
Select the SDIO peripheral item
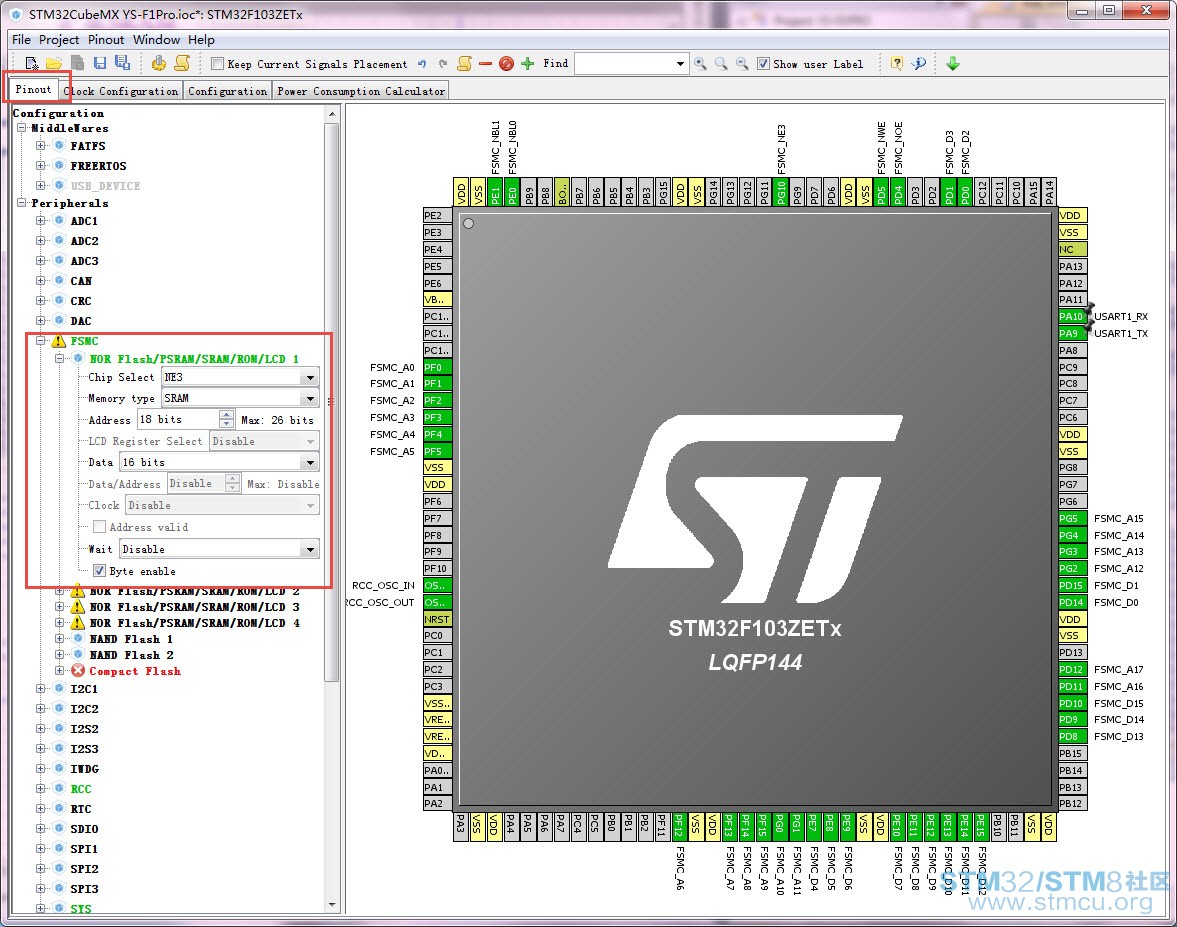[84, 829]
